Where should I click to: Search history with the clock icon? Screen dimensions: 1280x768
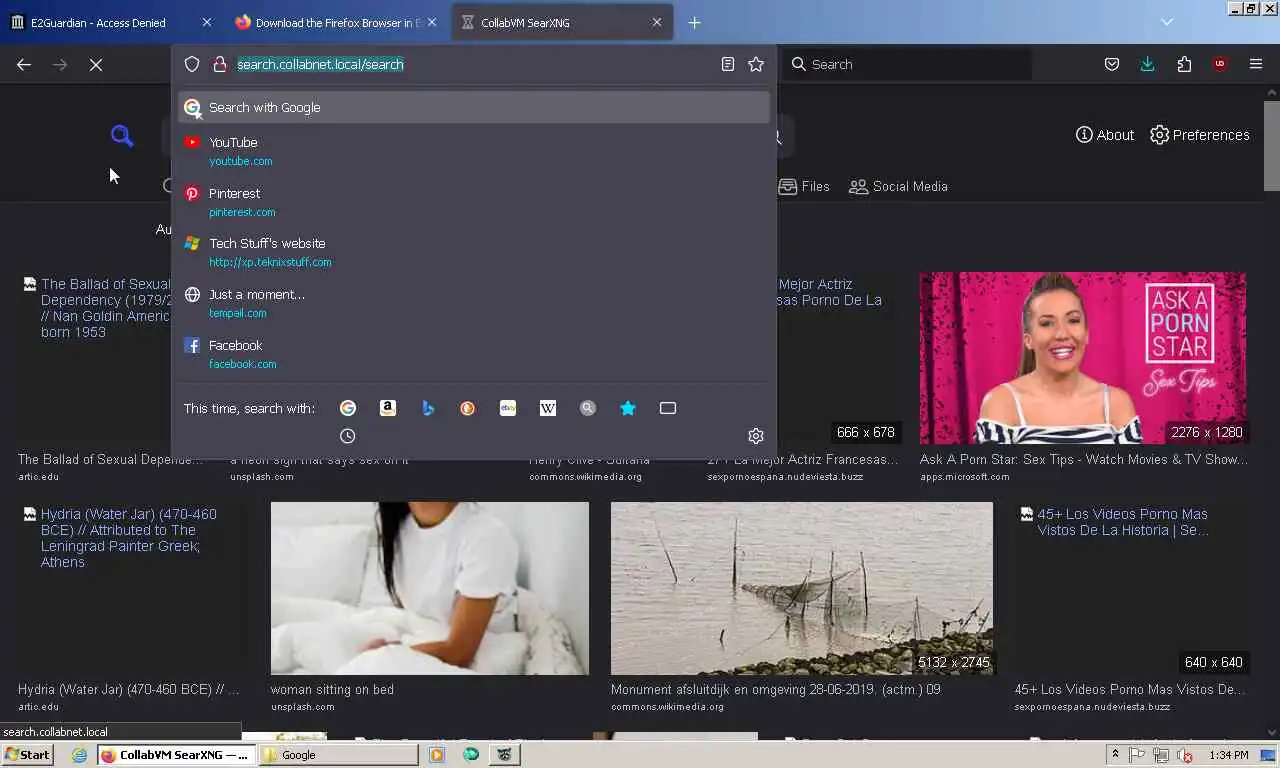pos(348,436)
